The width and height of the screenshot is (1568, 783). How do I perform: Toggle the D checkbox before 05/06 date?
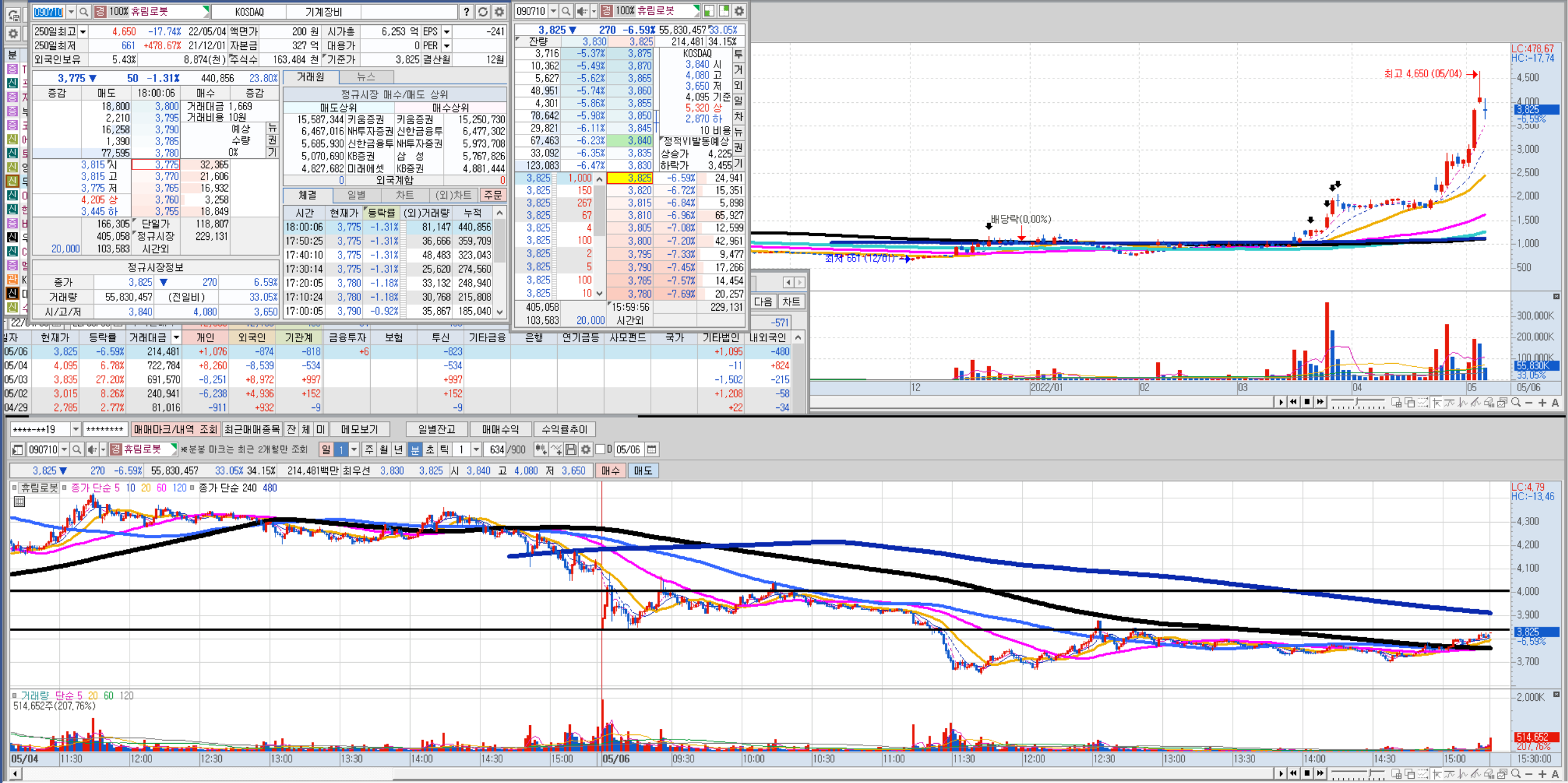click(x=601, y=450)
